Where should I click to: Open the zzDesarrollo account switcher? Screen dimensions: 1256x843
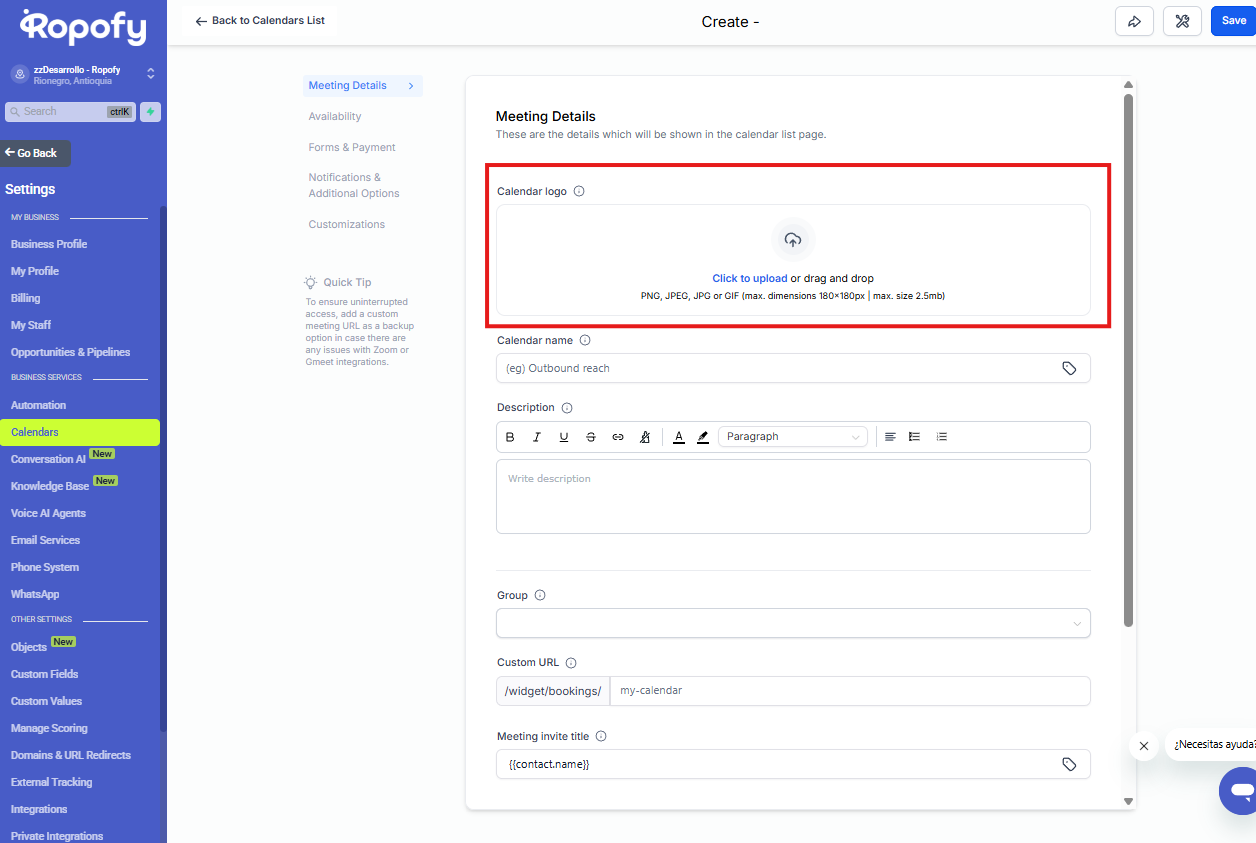coord(82,74)
